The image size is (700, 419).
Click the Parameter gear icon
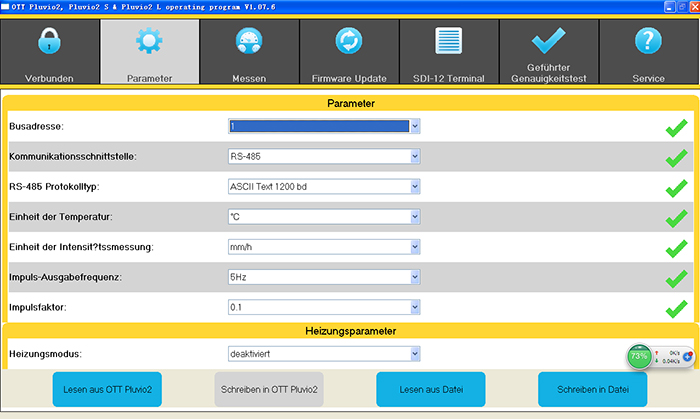pos(149,41)
